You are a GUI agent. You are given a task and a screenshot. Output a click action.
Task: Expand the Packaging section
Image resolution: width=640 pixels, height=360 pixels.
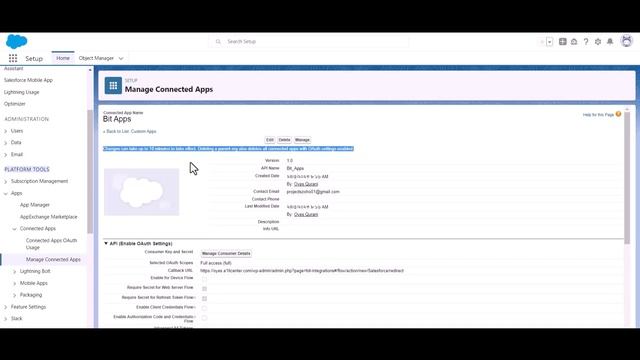[x=15, y=295]
